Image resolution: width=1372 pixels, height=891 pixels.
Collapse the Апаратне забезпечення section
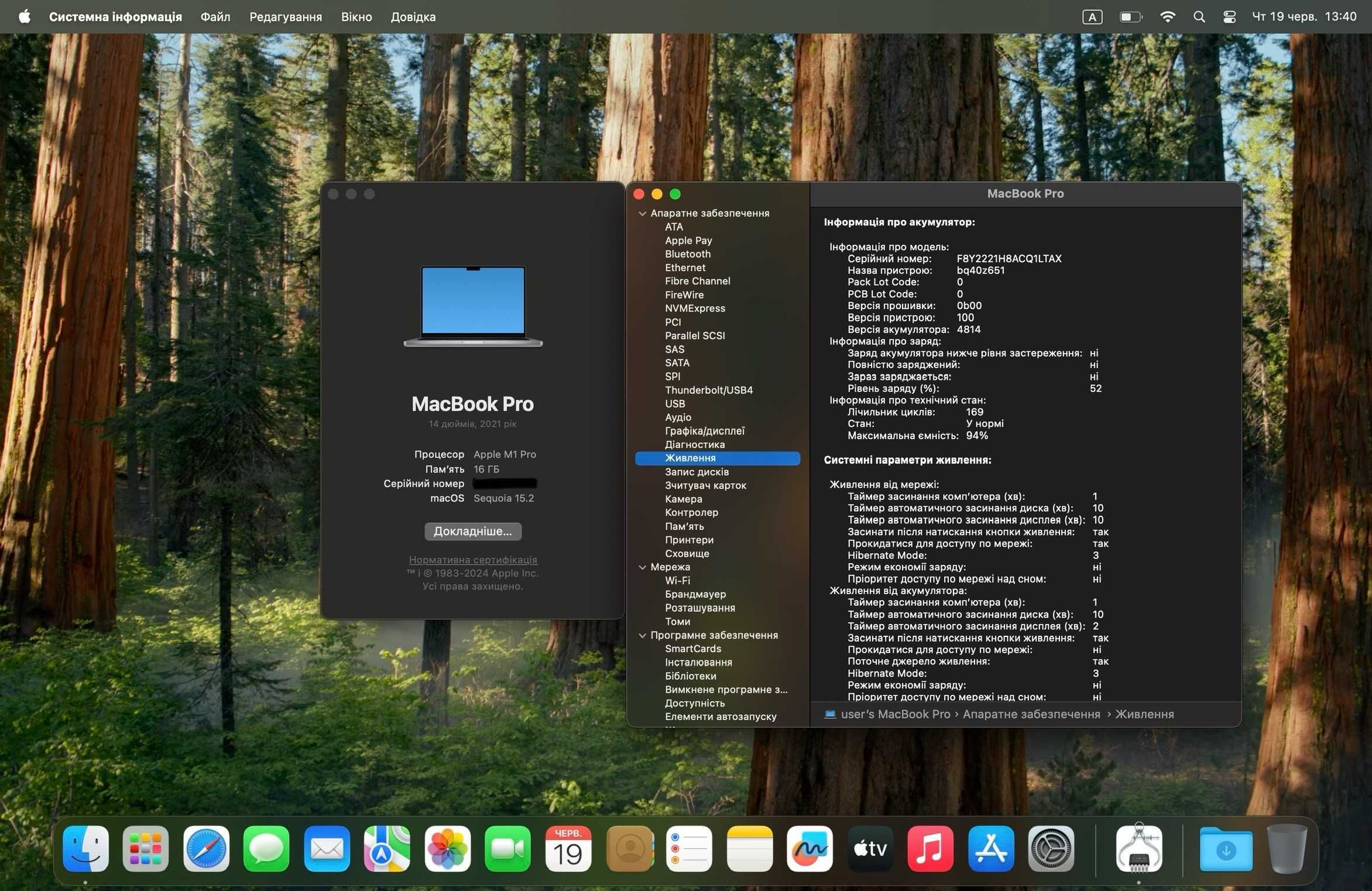click(642, 213)
